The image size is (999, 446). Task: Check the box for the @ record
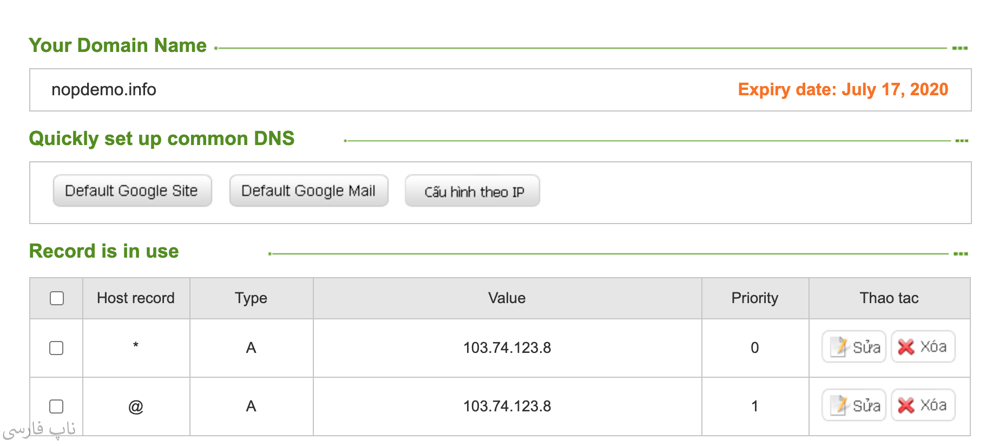(57, 406)
